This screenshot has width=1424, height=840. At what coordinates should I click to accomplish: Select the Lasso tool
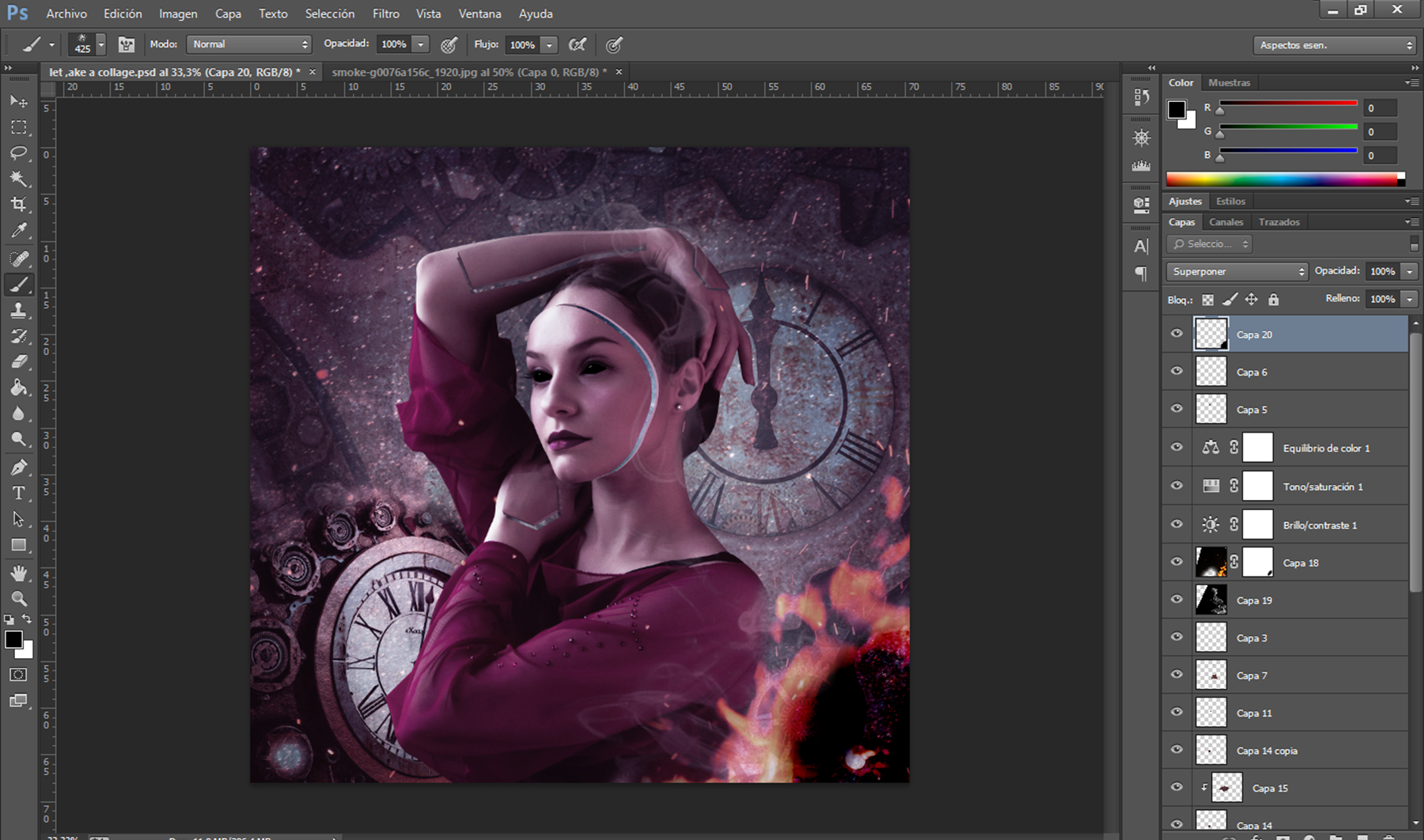(19, 153)
